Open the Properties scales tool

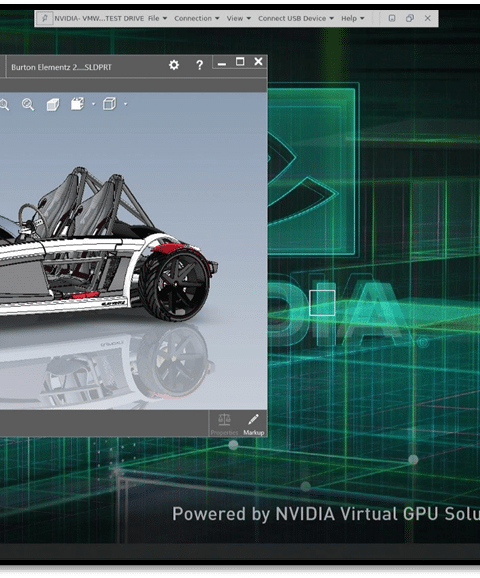[224, 424]
